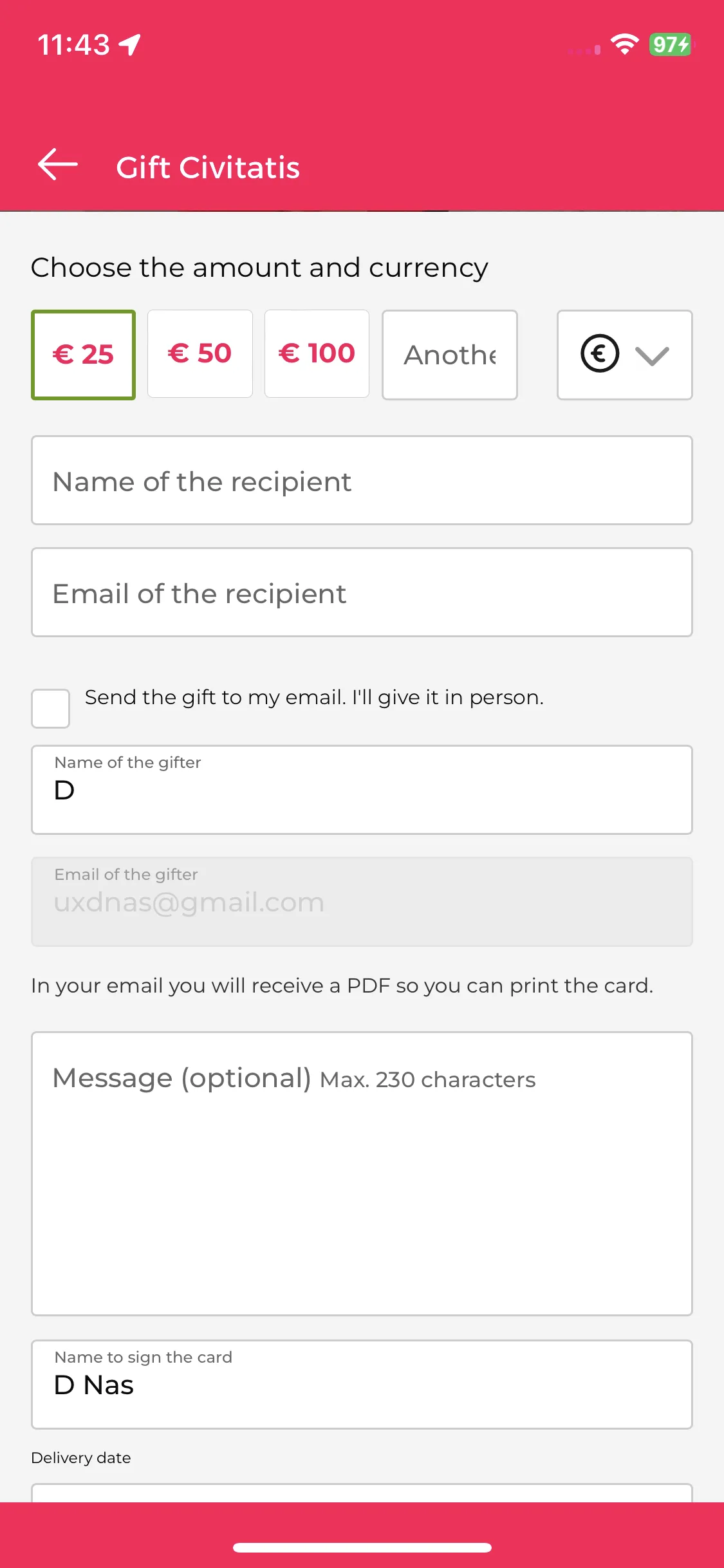Click the Email of the recipient field
This screenshot has height=1568, width=724.
point(362,592)
